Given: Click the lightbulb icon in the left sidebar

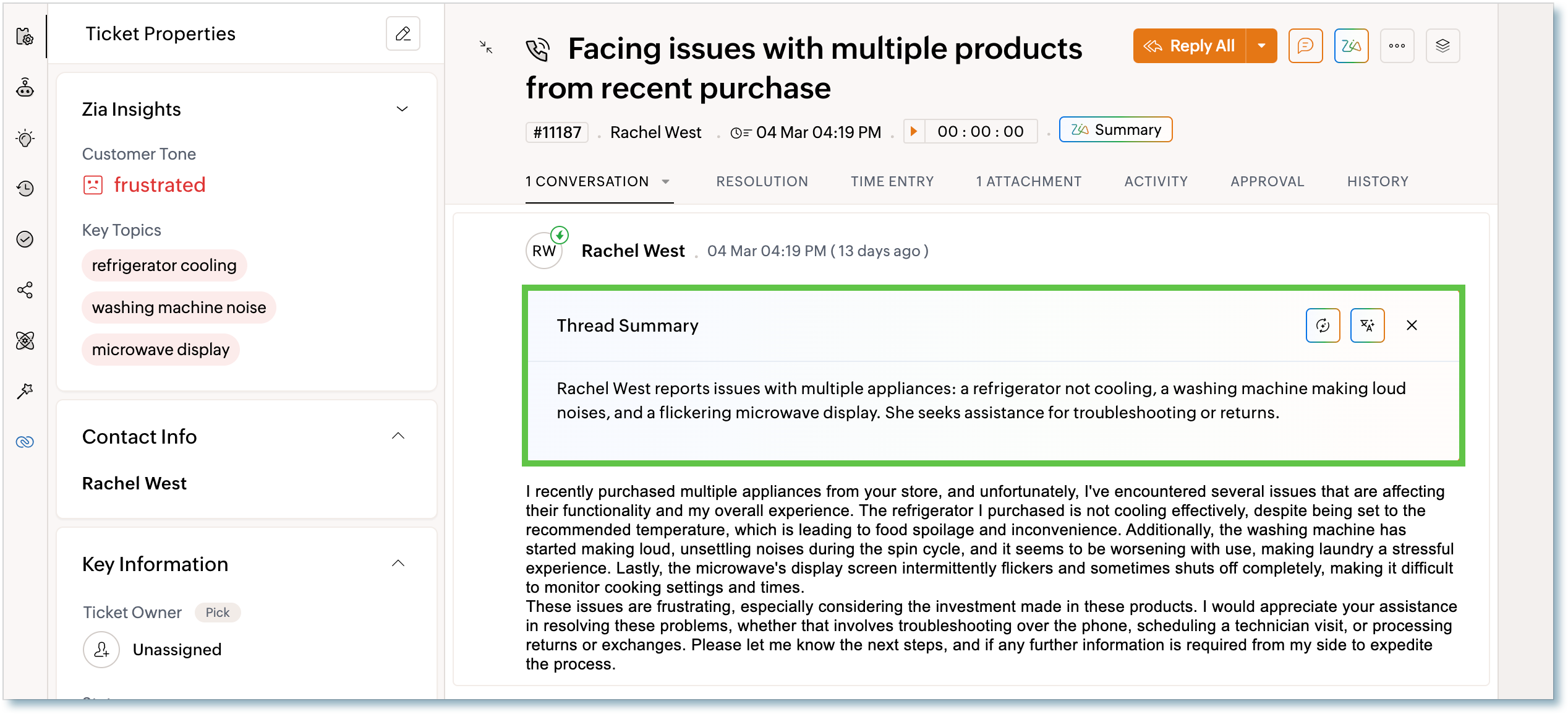Looking at the screenshot, I should tap(25, 138).
